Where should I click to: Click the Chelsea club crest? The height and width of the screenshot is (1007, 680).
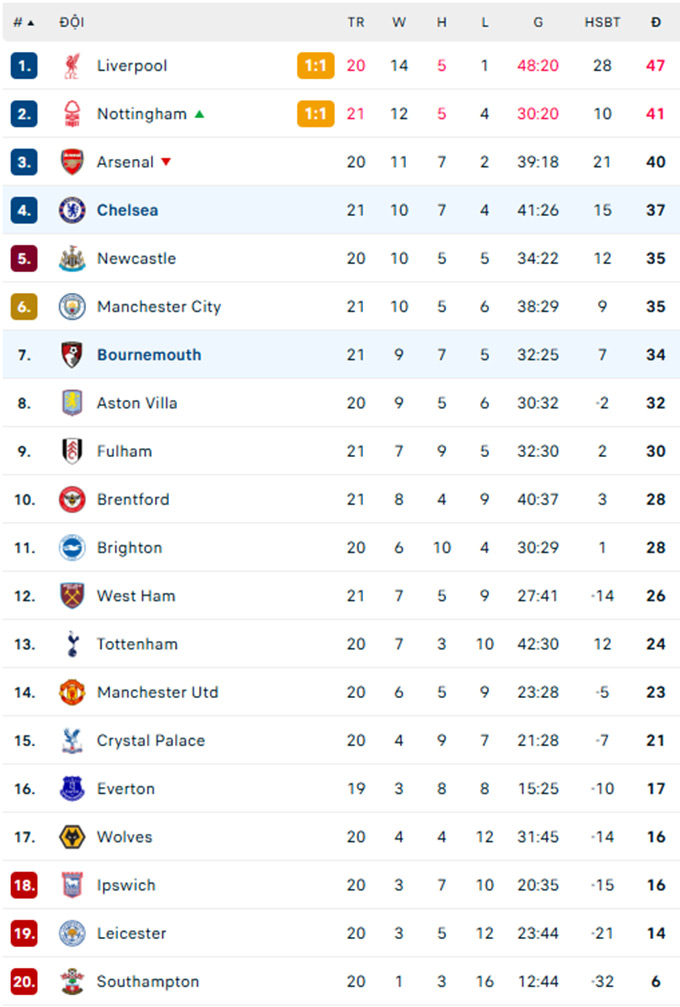coord(72,210)
